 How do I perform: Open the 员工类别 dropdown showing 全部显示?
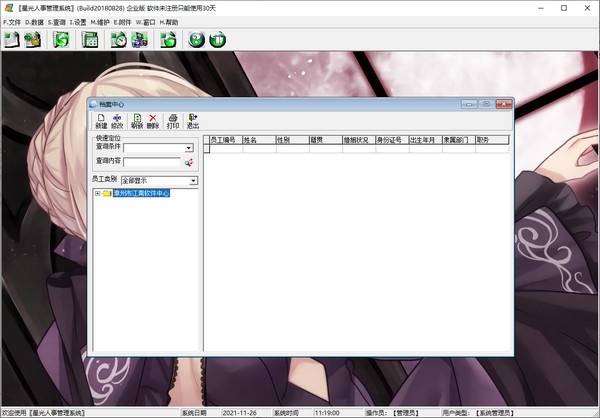[x=193, y=181]
